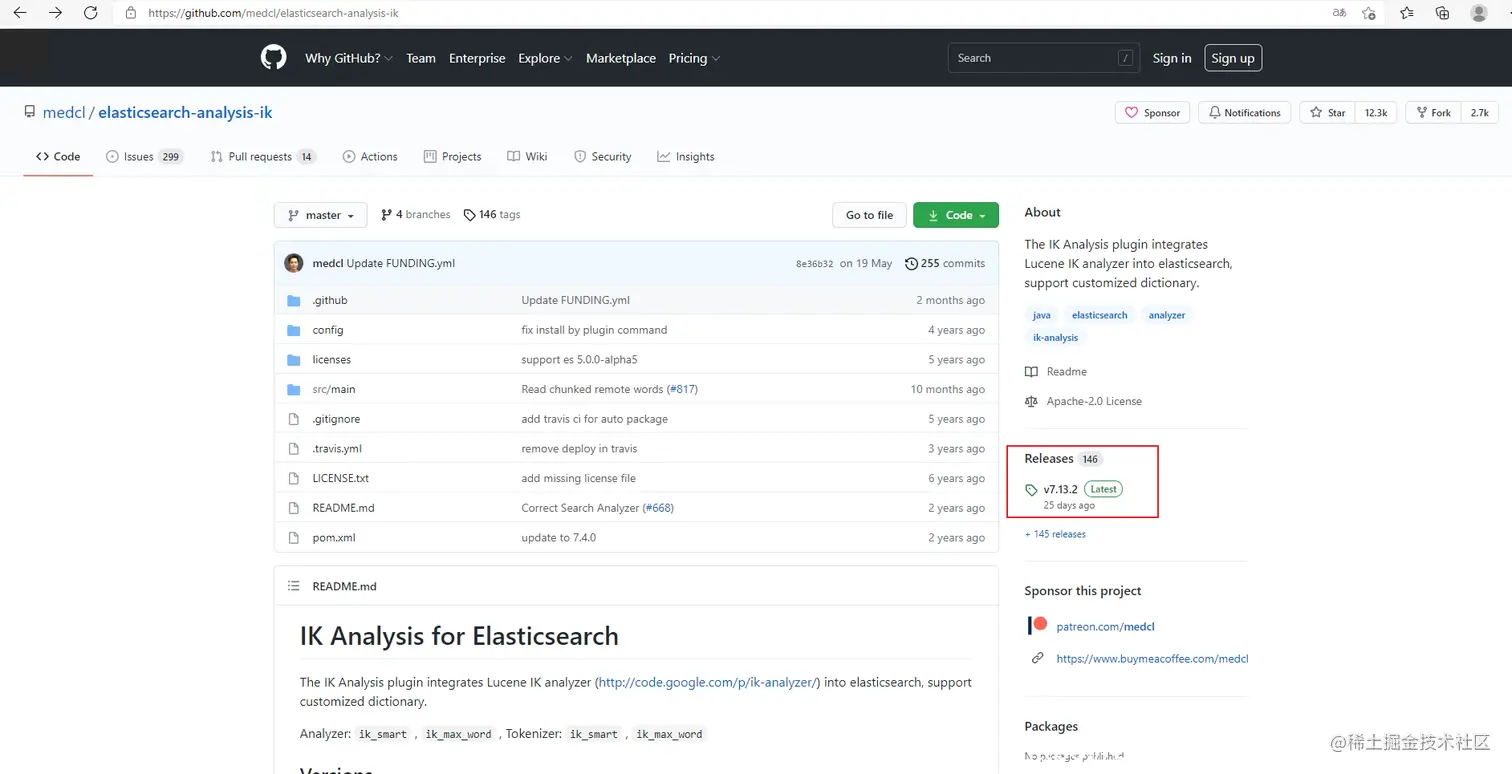1512x774 pixels.
Task: Click the Patreon logo icon
Action: pyautogui.click(x=1037, y=626)
